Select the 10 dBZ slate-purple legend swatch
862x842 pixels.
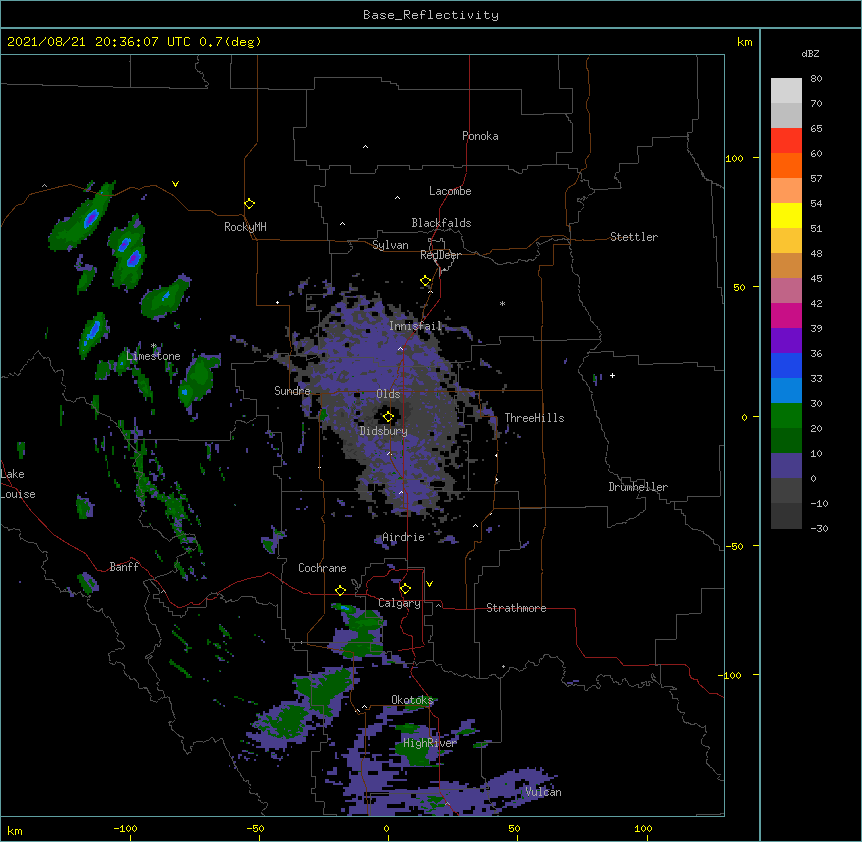coord(786,466)
